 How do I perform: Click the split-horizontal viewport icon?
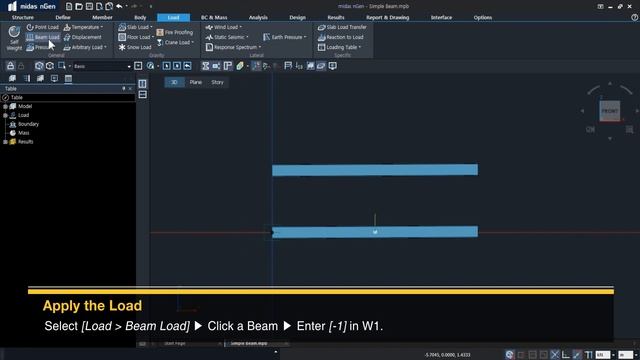142,95
